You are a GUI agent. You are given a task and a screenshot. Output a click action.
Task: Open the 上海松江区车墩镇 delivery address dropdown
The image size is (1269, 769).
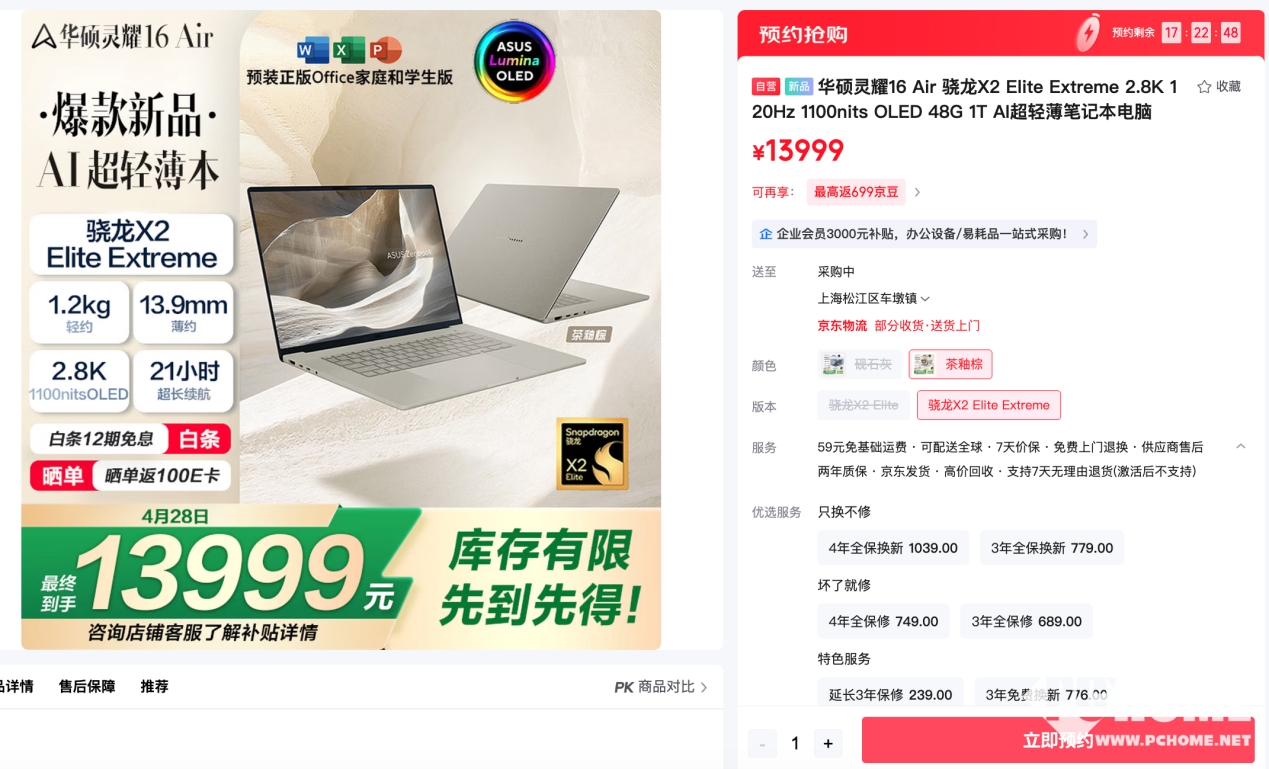coord(874,298)
